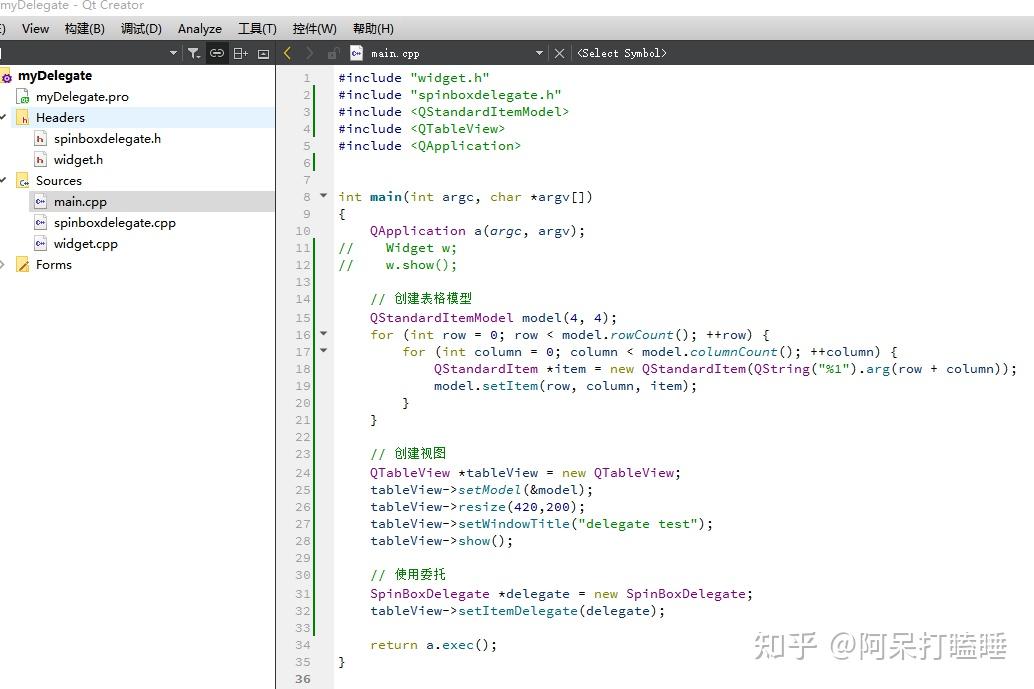The width and height of the screenshot is (1034, 689).
Task: Collapse the Sources folder arrow
Action: point(3,181)
